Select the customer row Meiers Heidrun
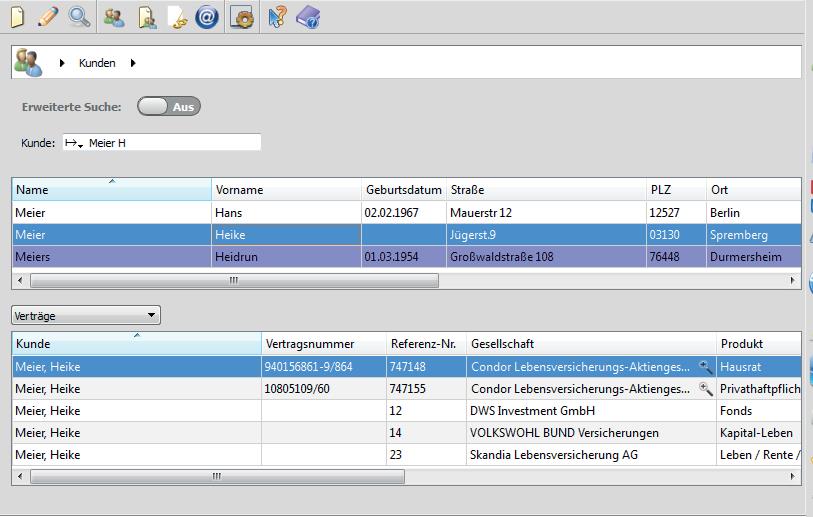The image size is (813, 517). (x=406, y=257)
